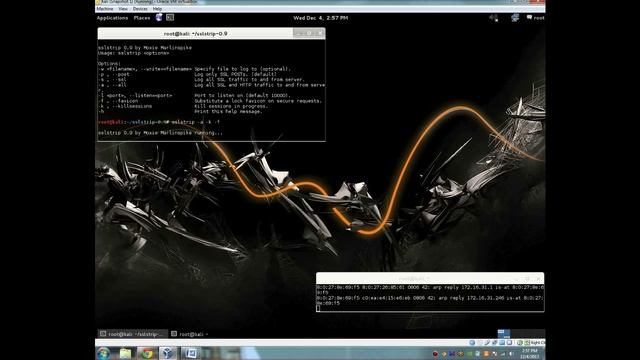
Task: Click the Right Ctrl host key indicator
Action: pos(537,342)
